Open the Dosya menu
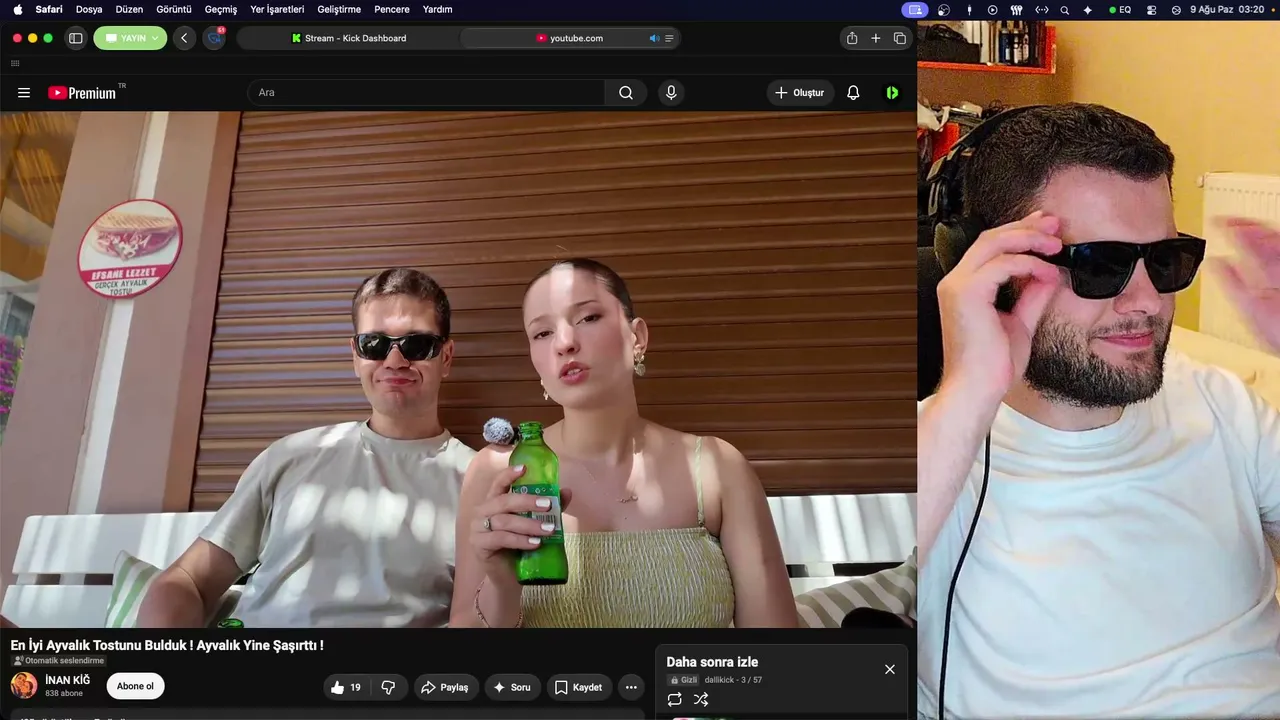The width and height of the screenshot is (1280, 720). pos(89,9)
